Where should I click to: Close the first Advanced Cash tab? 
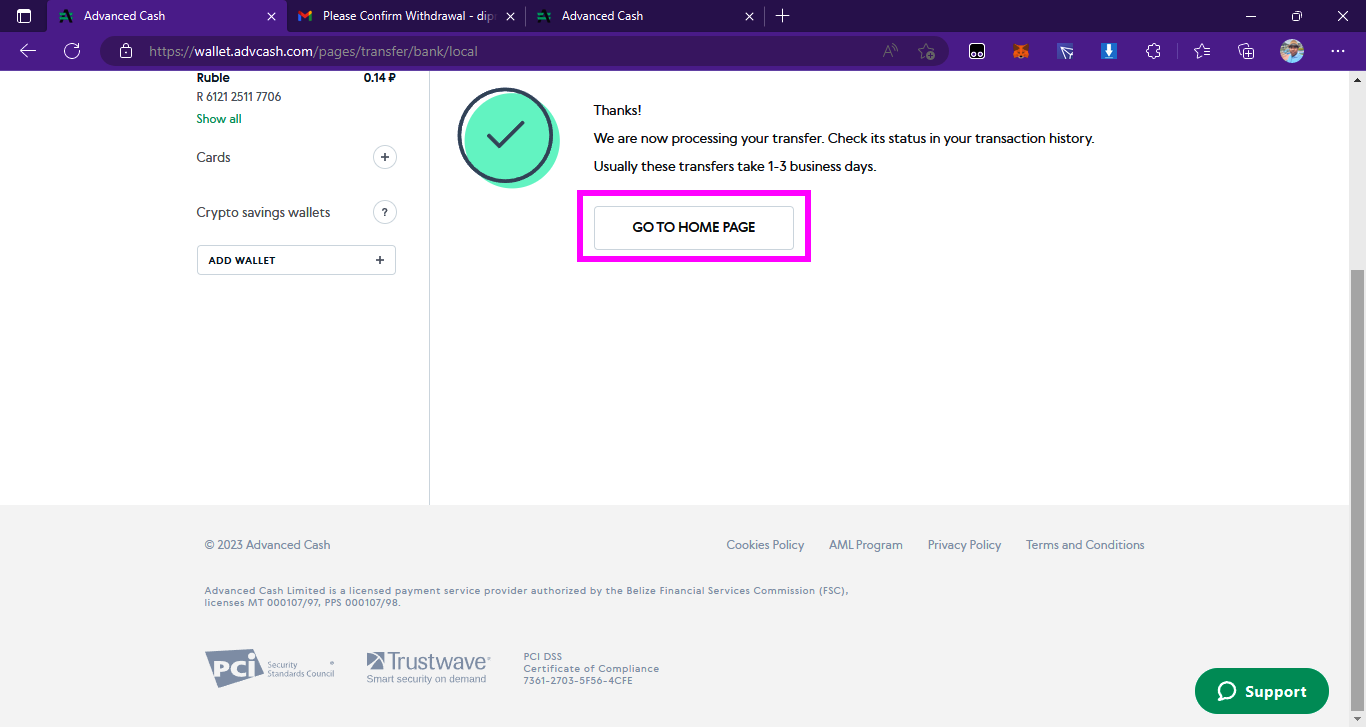click(271, 16)
